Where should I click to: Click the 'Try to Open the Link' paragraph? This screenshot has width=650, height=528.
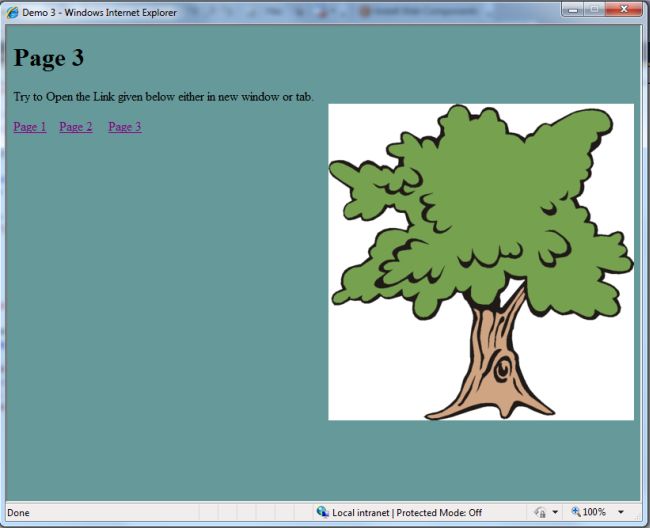tap(163, 97)
